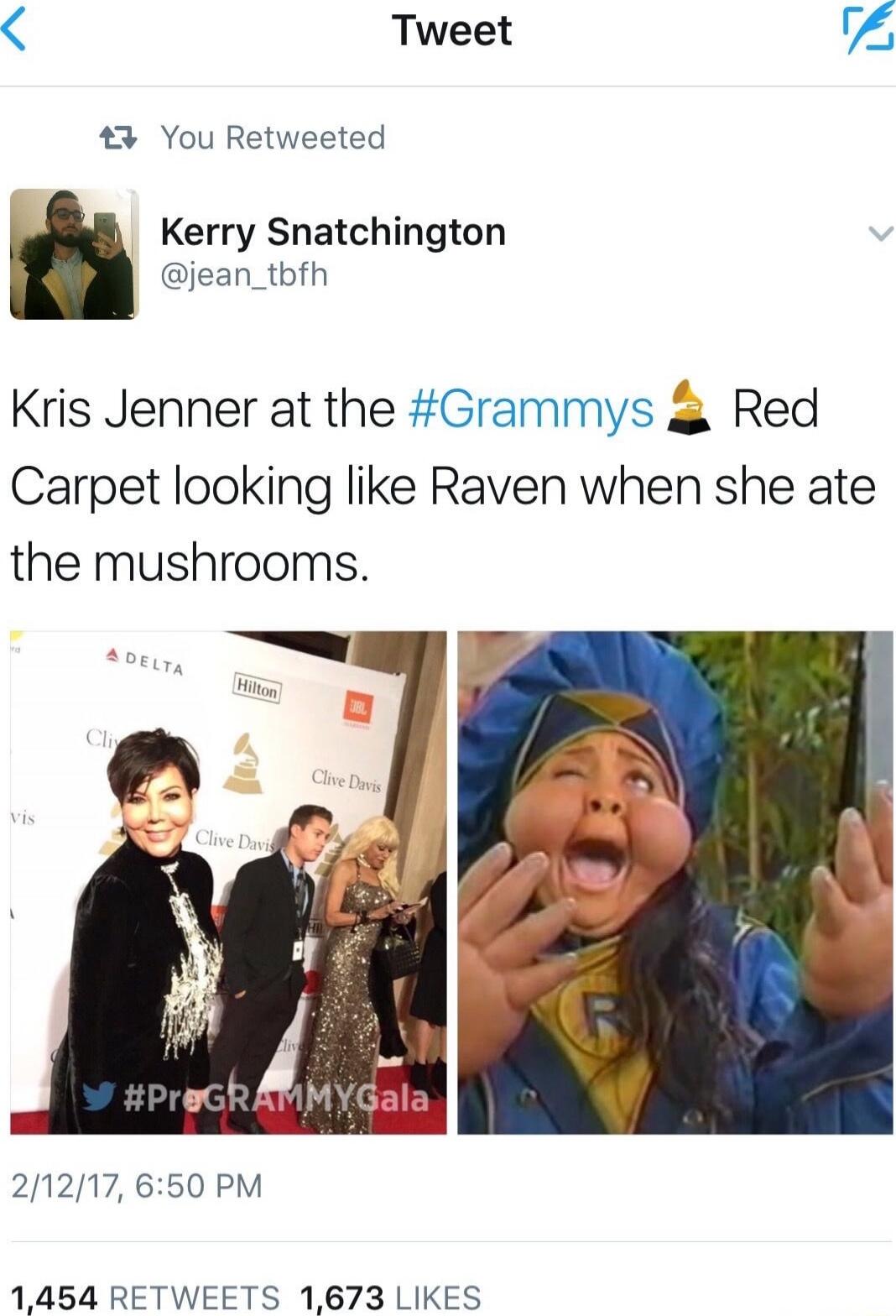Open the Raven mushrooms photo
The height and width of the screenshot is (1316, 896).
(x=675, y=882)
